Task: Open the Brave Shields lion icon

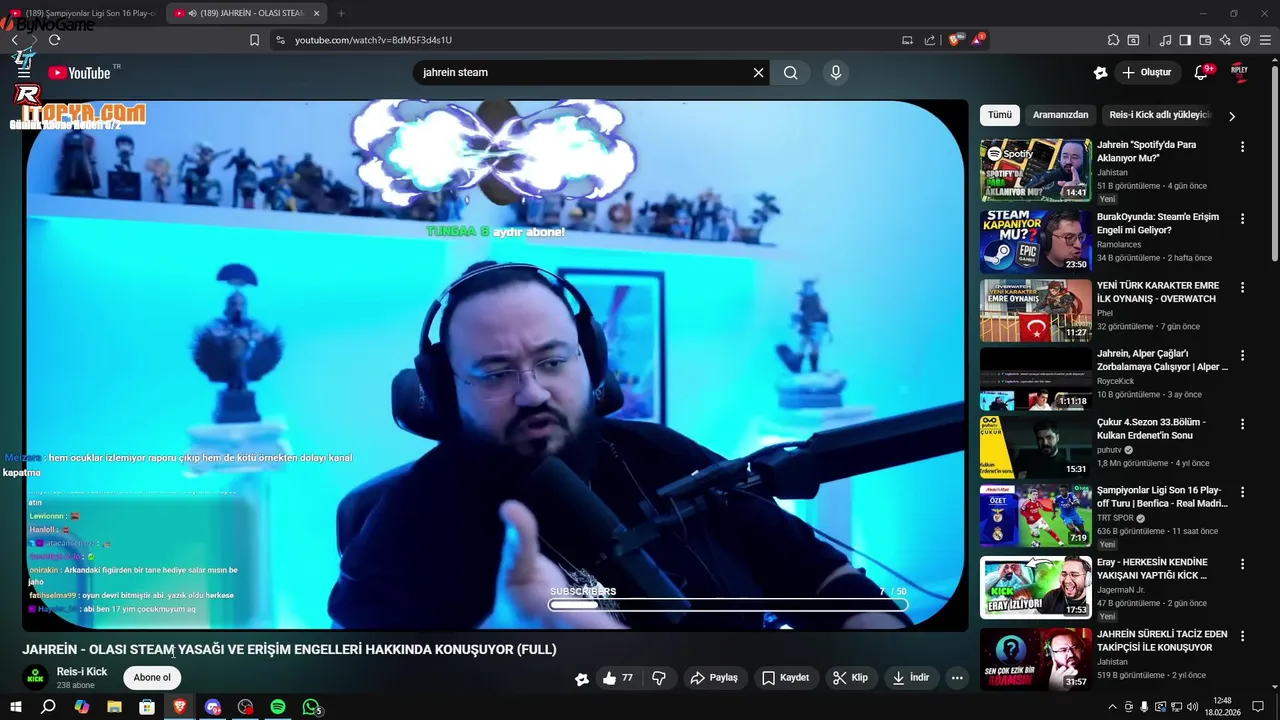Action: pyautogui.click(x=954, y=40)
